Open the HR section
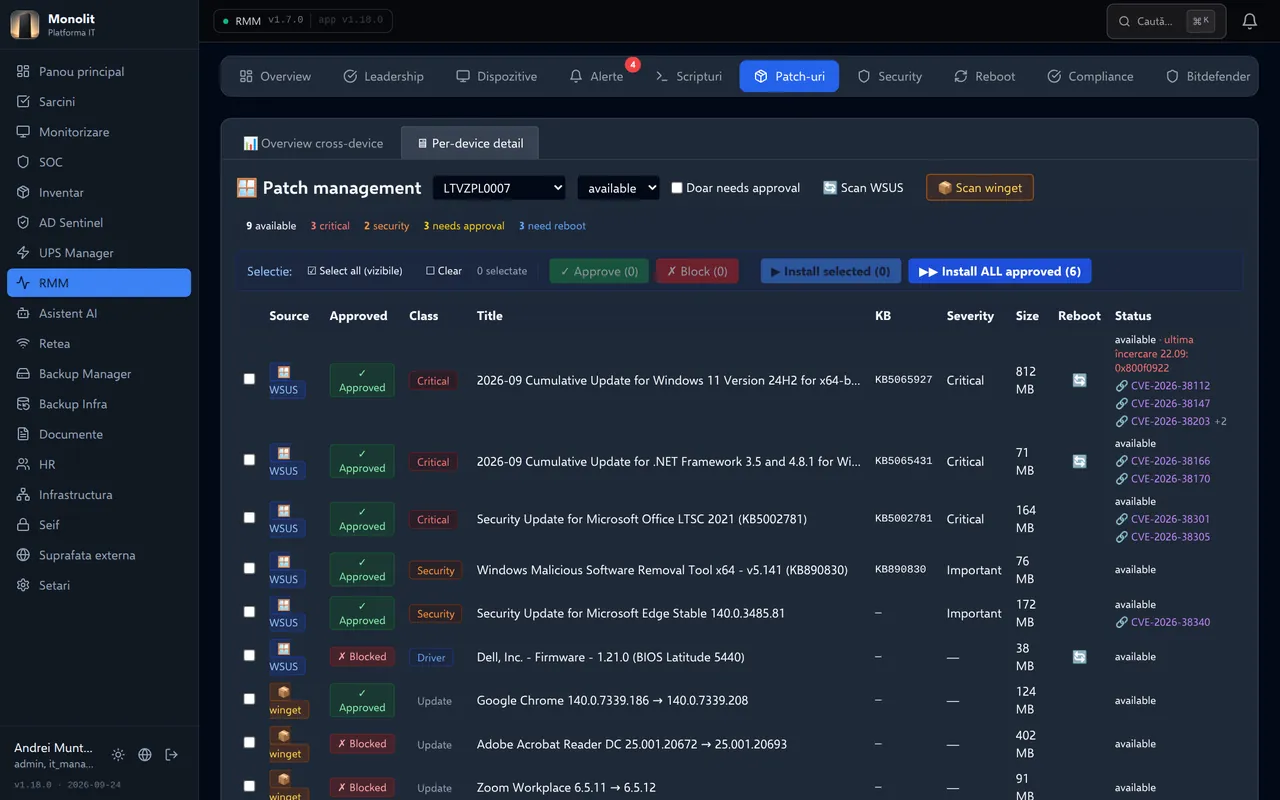This screenshot has width=1280, height=800. [99, 465]
